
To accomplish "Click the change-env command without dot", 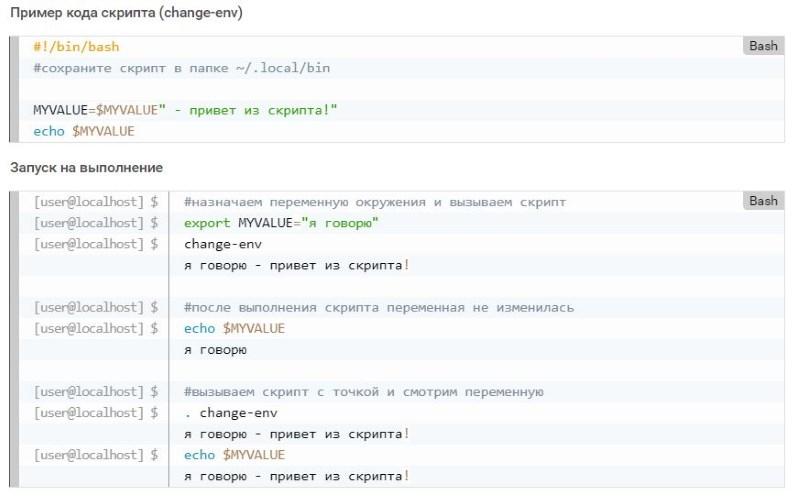I will 223,244.
